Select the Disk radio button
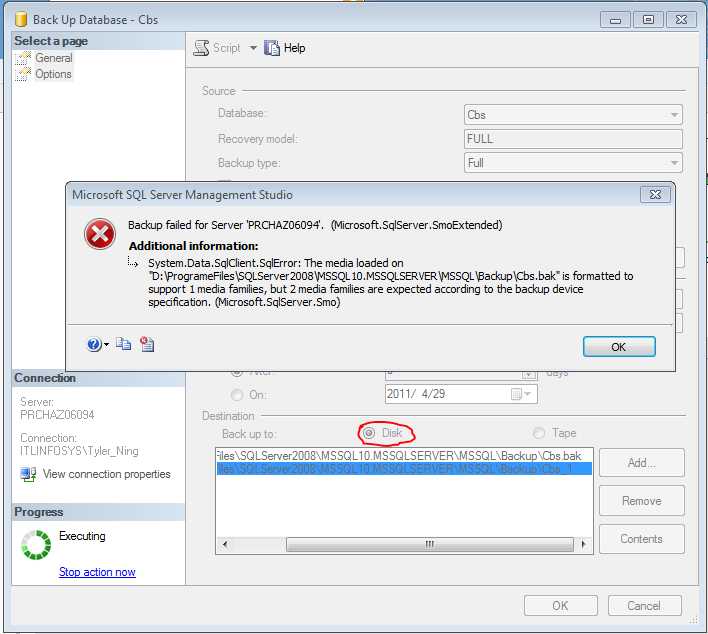Image resolution: width=708 pixels, height=634 pixels. [369, 434]
